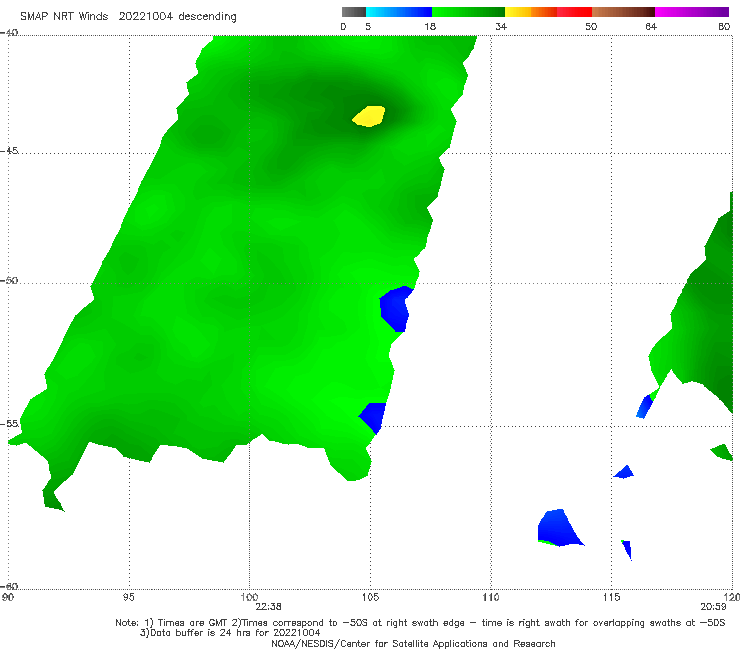The image size is (740, 650).
Task: Click the latitude label '-55'
Action: (x=9, y=423)
